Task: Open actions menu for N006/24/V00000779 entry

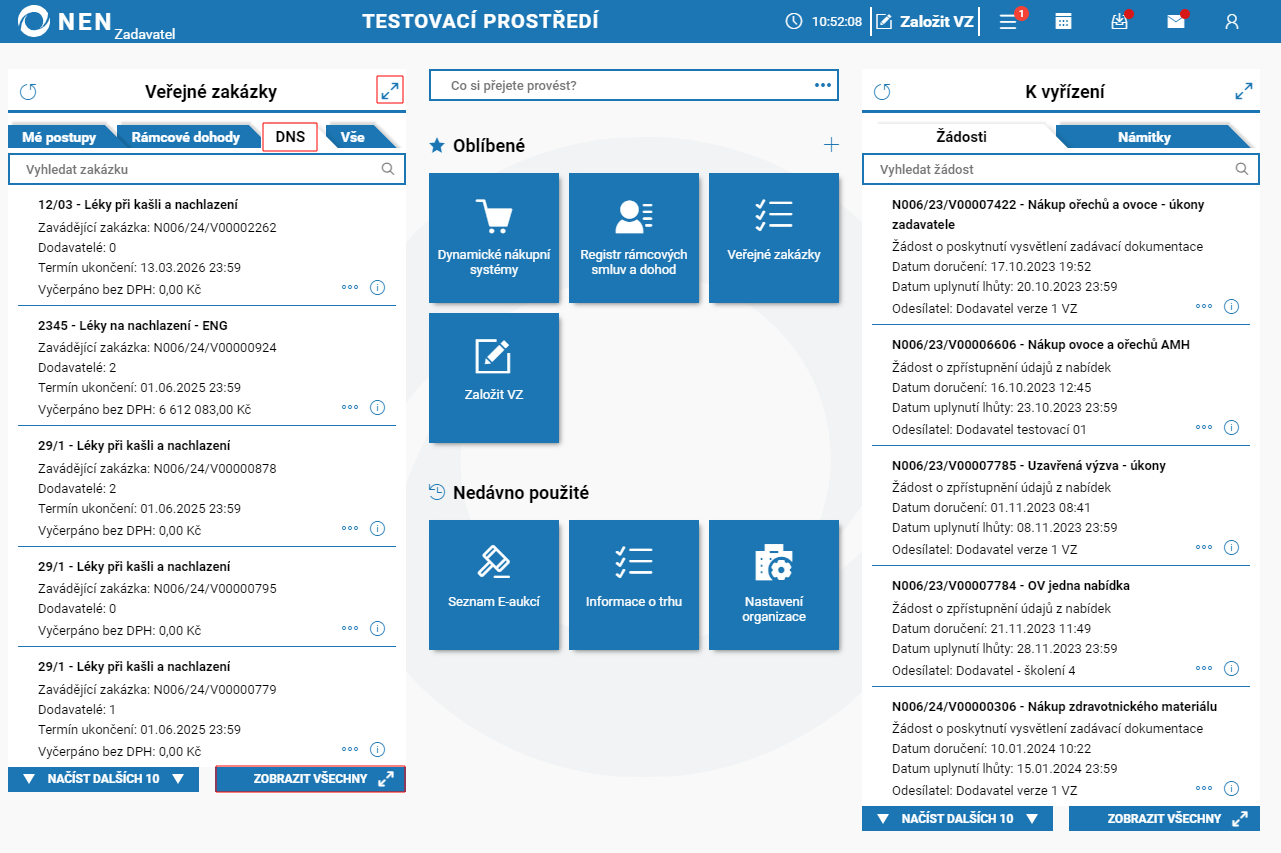Action: (x=350, y=748)
